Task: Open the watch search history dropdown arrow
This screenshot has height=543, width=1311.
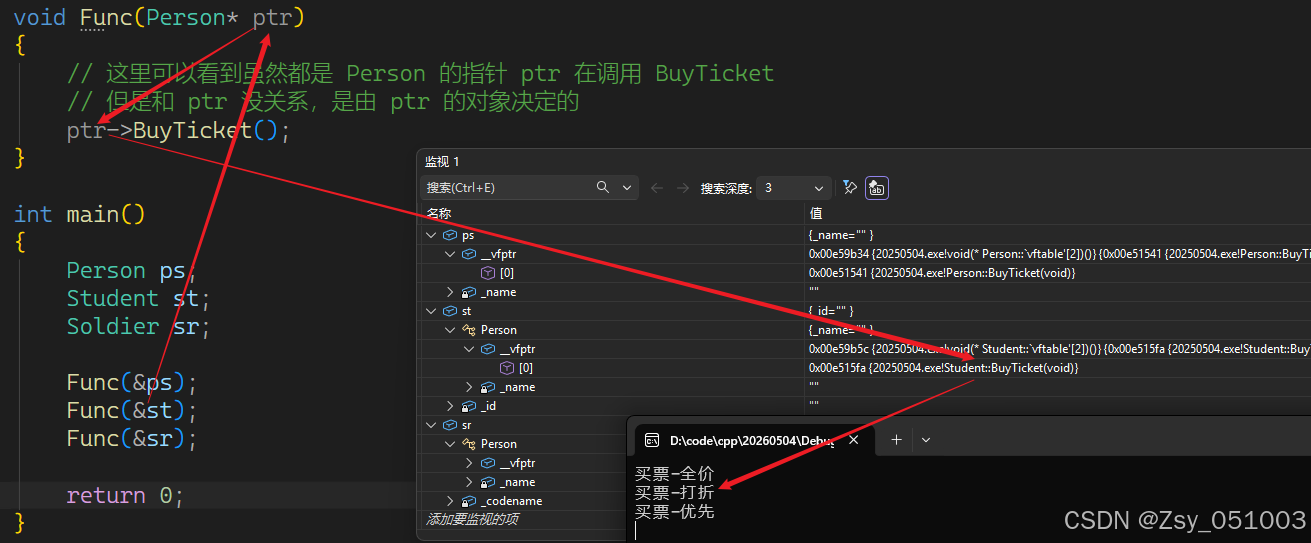Action: coord(627,188)
